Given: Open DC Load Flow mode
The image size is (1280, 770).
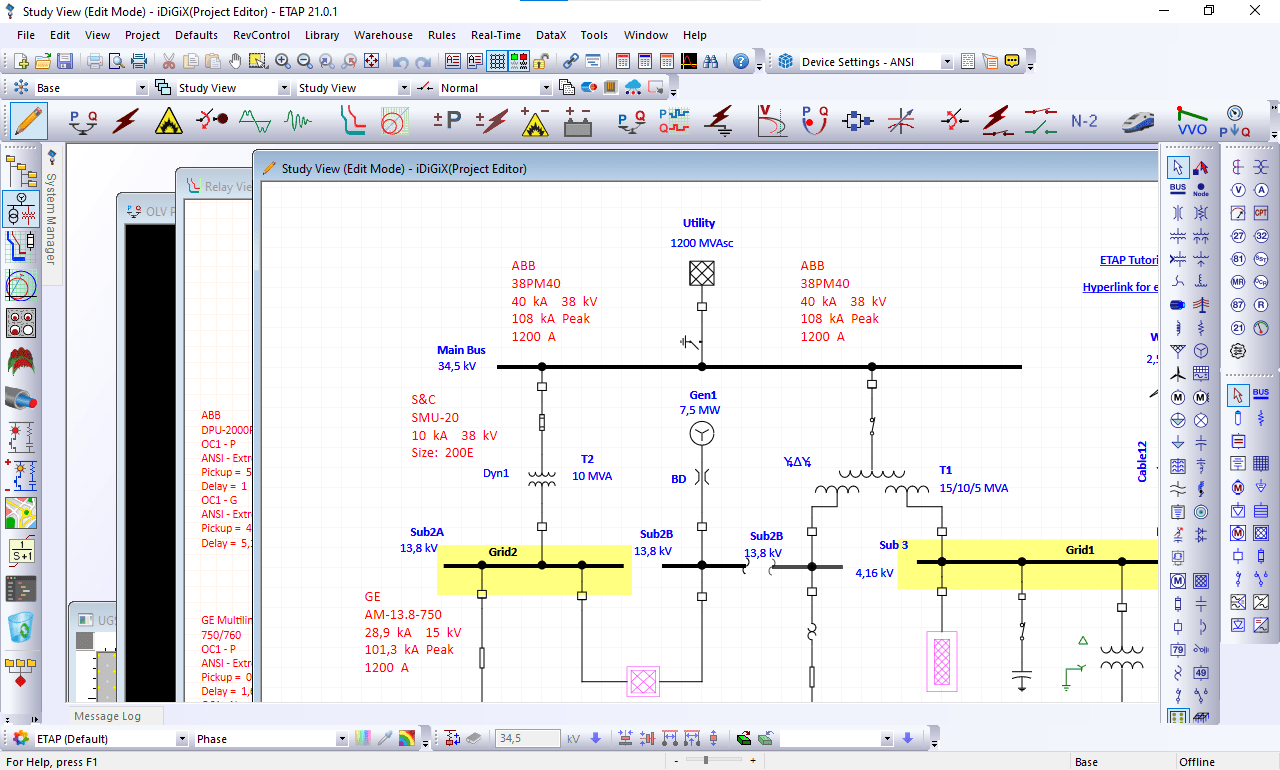Looking at the screenshot, I should point(447,121).
